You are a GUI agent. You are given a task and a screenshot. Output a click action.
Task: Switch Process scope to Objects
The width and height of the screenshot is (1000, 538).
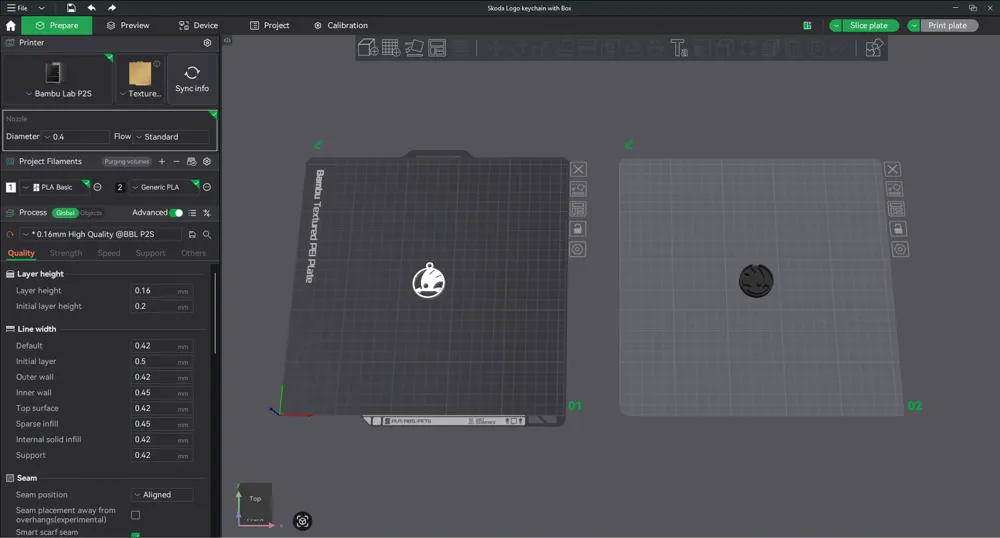(x=91, y=213)
